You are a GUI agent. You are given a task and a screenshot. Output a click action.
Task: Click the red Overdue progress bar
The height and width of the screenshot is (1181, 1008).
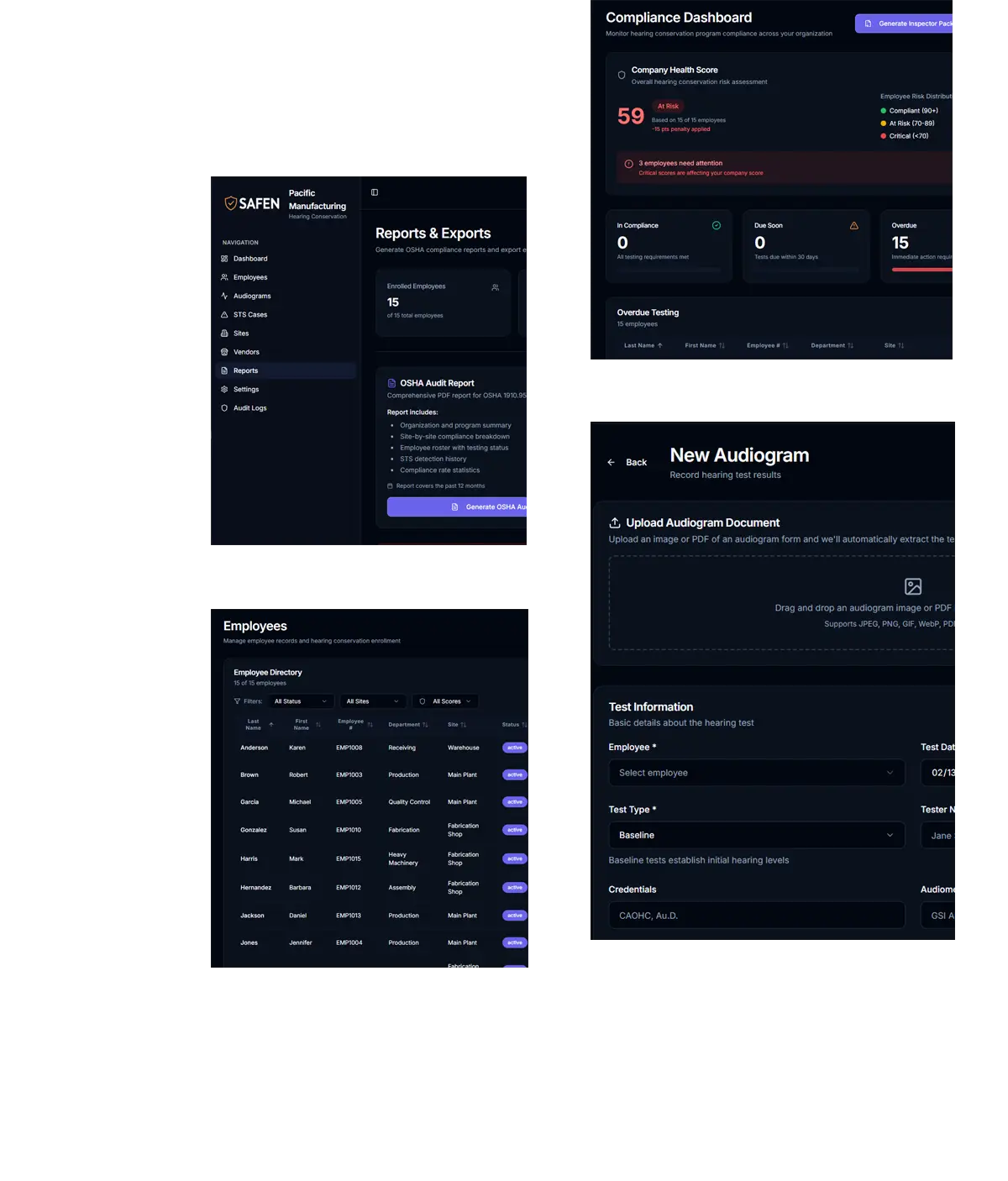coord(920,270)
